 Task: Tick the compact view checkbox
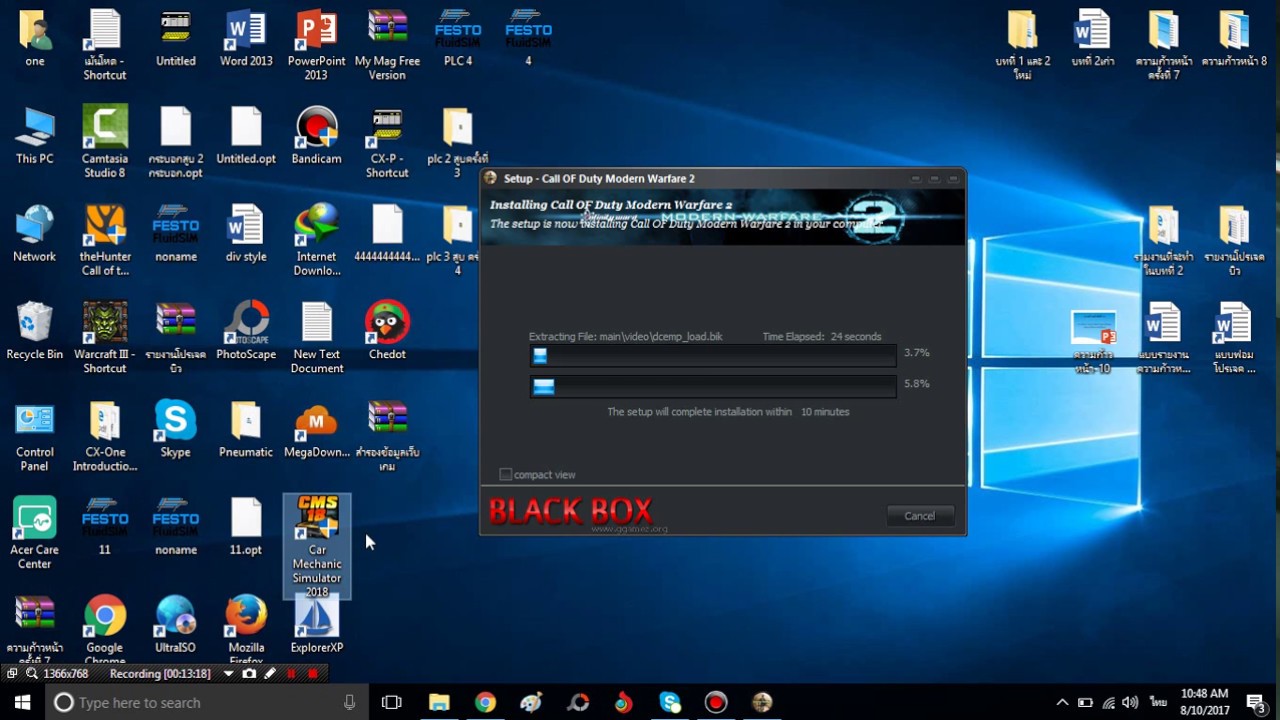pos(506,474)
